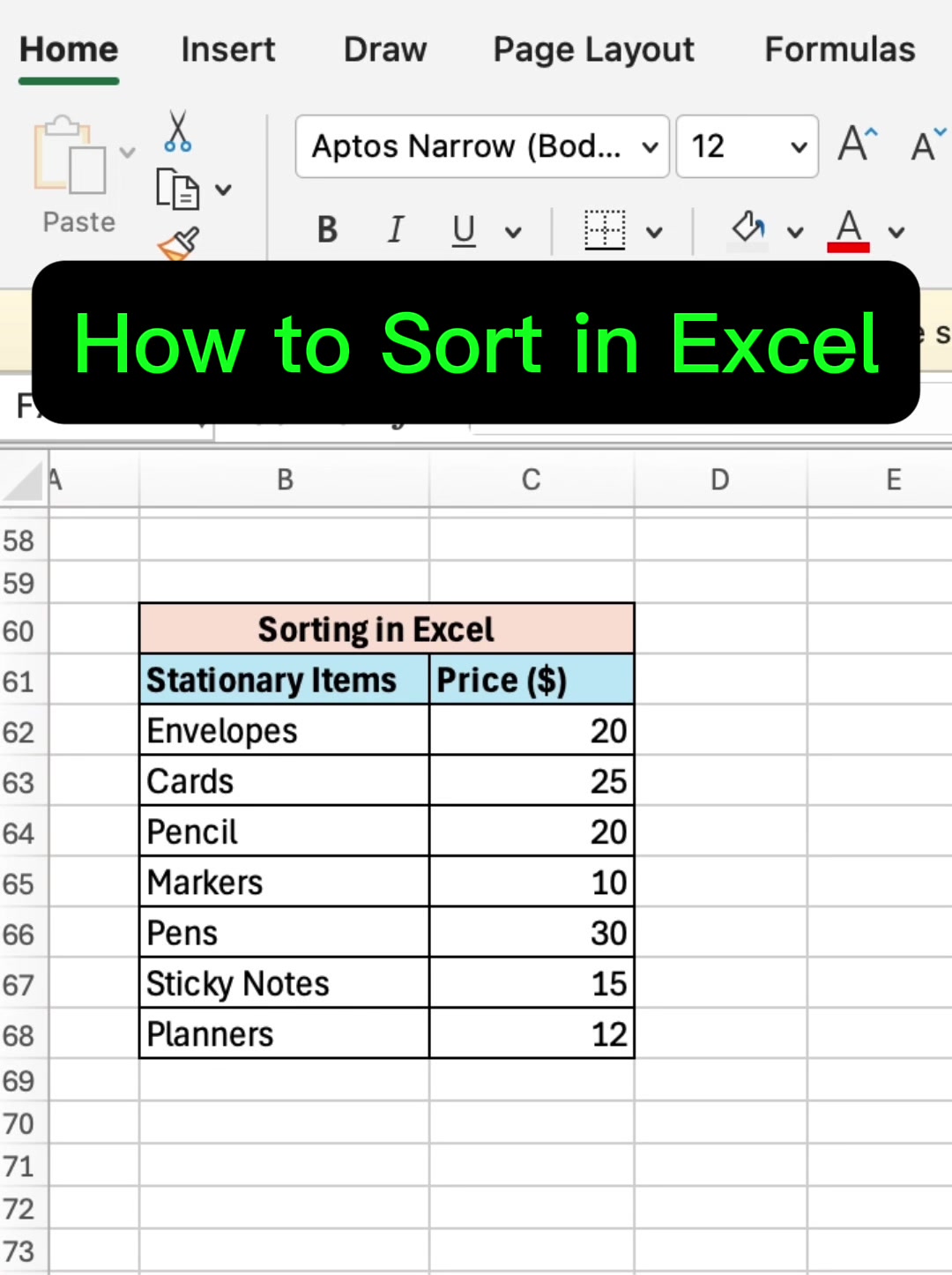Click the price 10 cell
This screenshot has height=1275, width=952.
(532, 882)
